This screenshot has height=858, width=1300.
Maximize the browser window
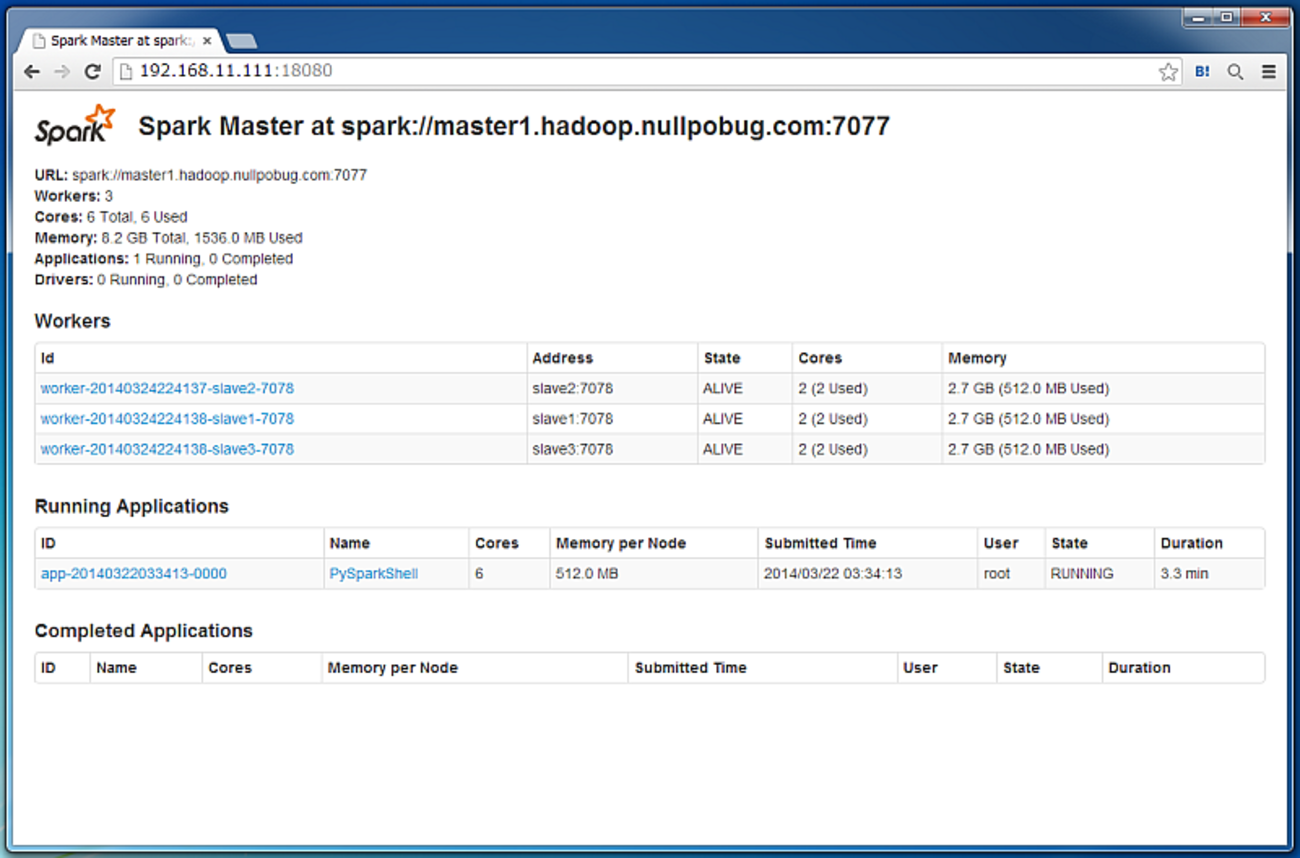pos(1226,17)
